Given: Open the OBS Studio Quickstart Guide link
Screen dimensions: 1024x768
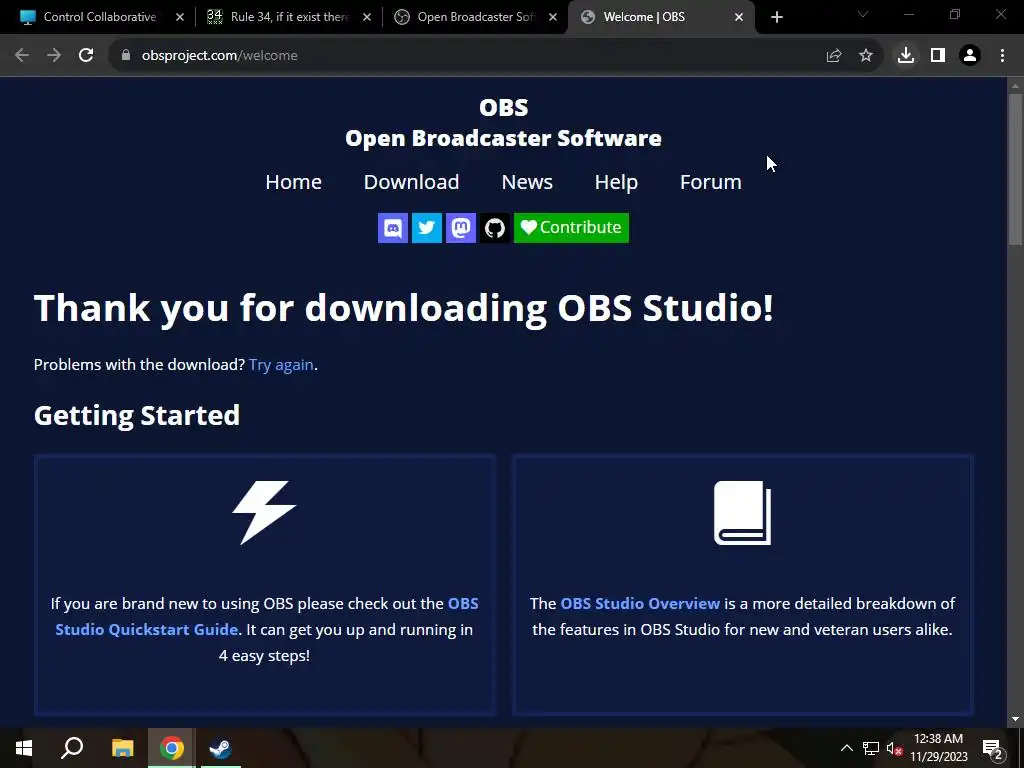Looking at the screenshot, I should (267, 616).
